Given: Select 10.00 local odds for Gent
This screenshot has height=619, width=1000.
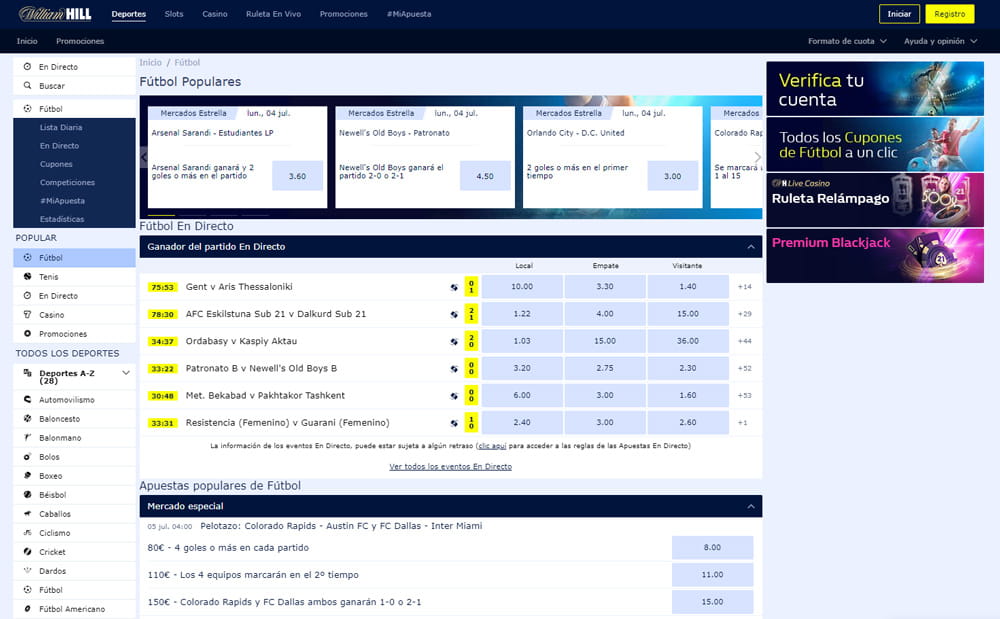Looking at the screenshot, I should pyautogui.click(x=522, y=287).
